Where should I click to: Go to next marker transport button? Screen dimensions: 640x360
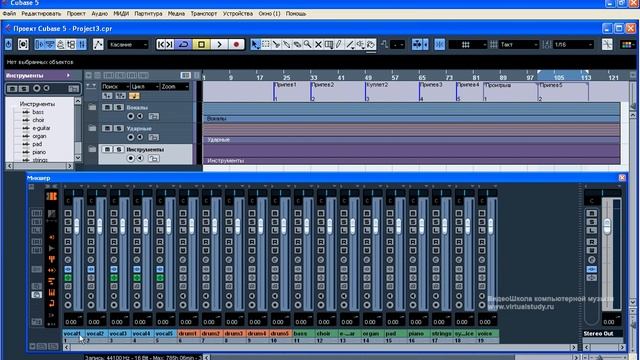click(x=169, y=44)
